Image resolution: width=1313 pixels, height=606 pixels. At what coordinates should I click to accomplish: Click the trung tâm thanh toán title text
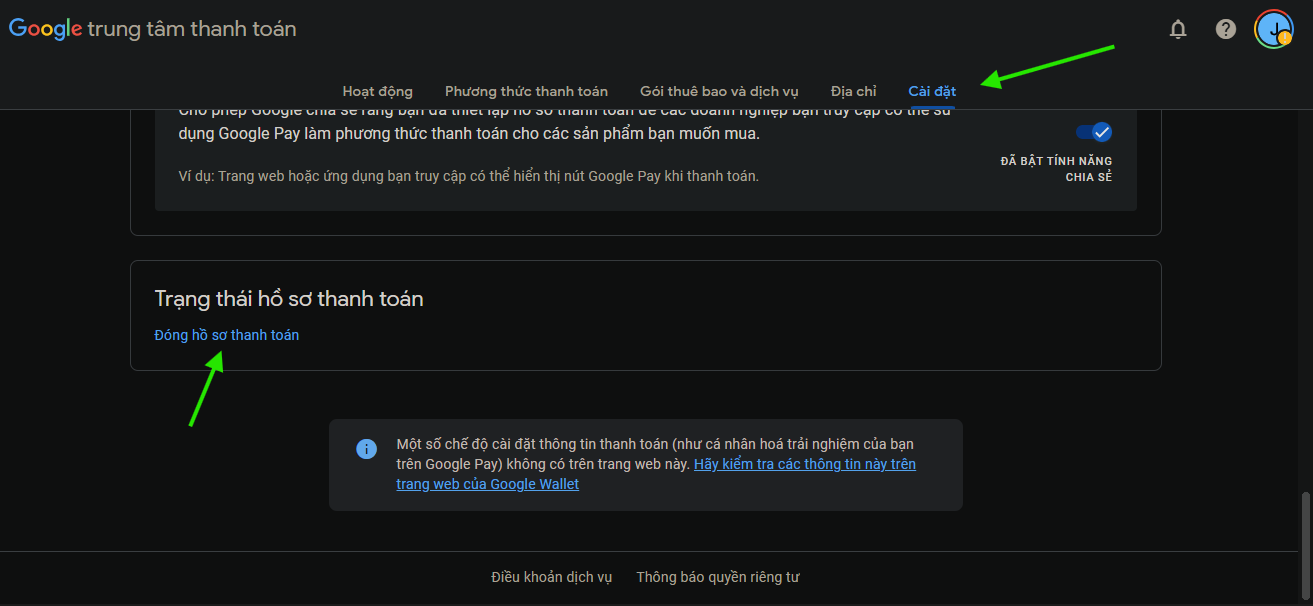pos(192,29)
